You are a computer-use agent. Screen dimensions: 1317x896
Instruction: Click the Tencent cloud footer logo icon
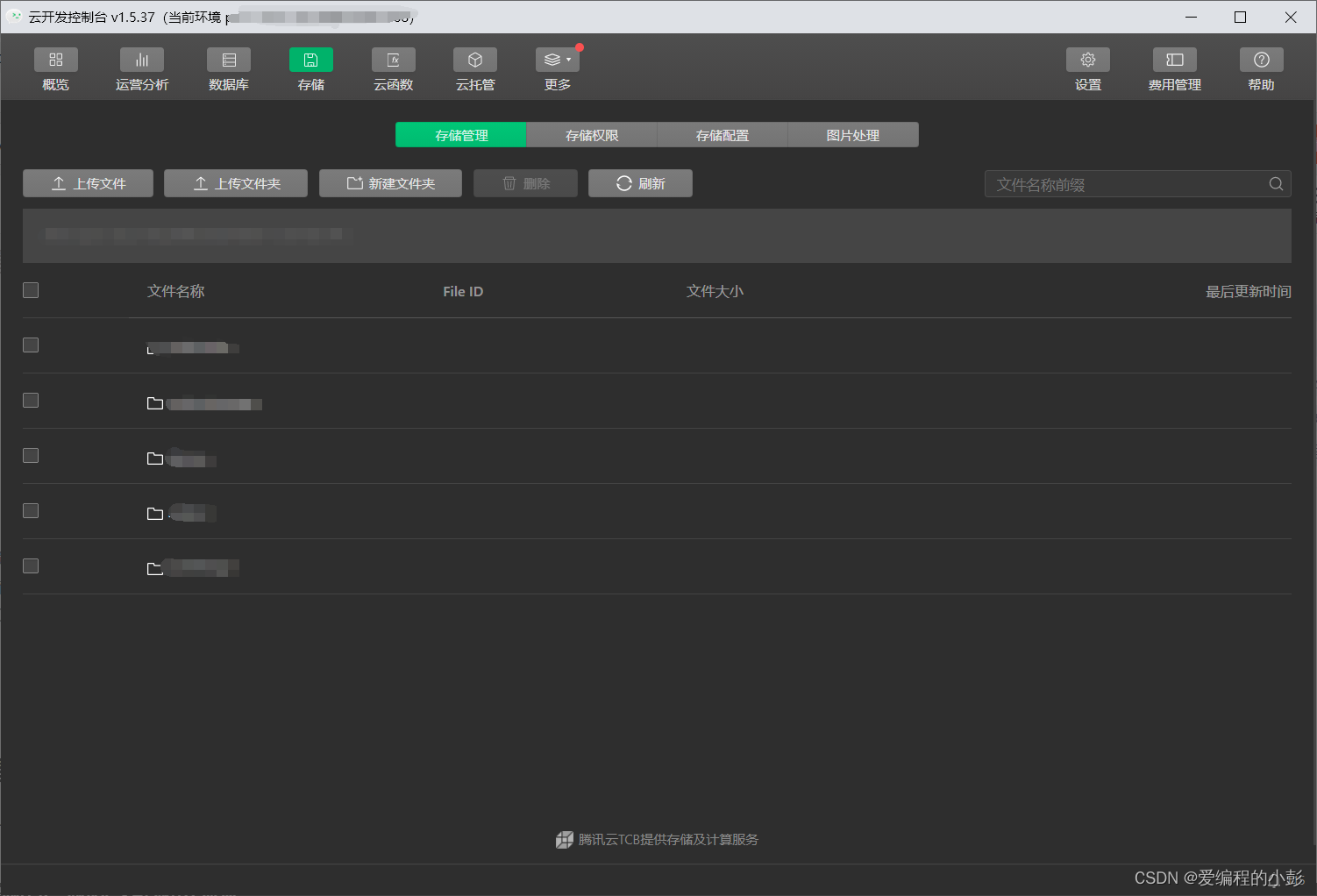click(565, 840)
